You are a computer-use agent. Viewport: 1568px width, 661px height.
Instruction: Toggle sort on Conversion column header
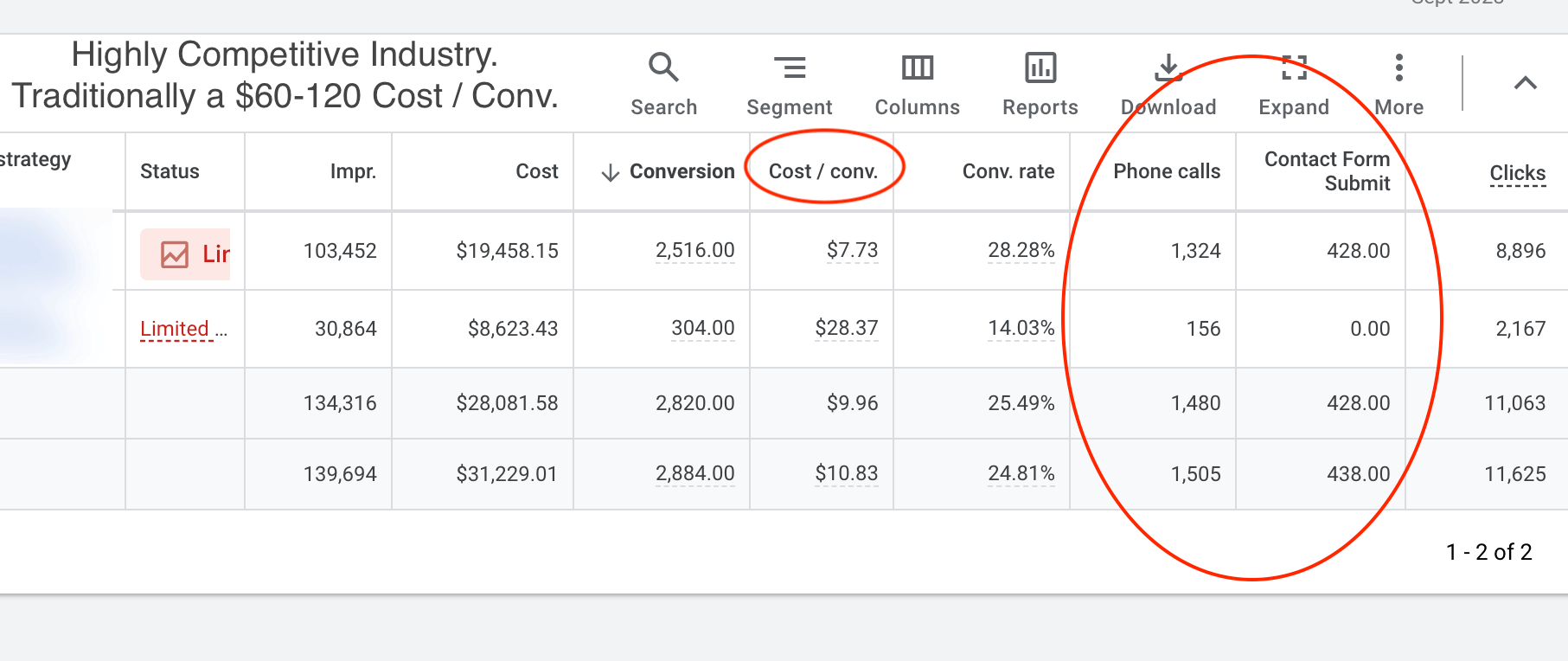point(682,171)
